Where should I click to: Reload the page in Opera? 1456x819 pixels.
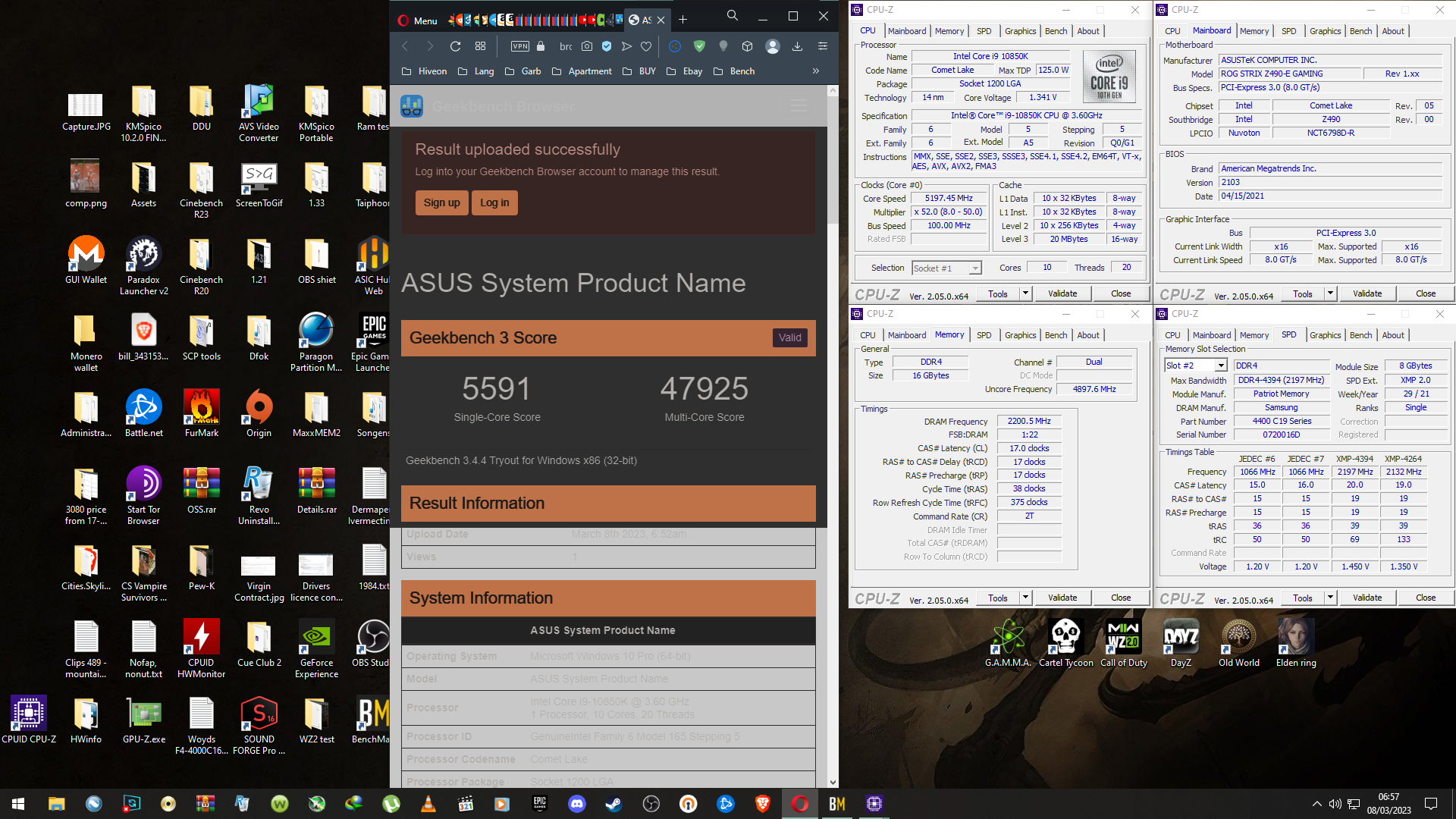455,46
